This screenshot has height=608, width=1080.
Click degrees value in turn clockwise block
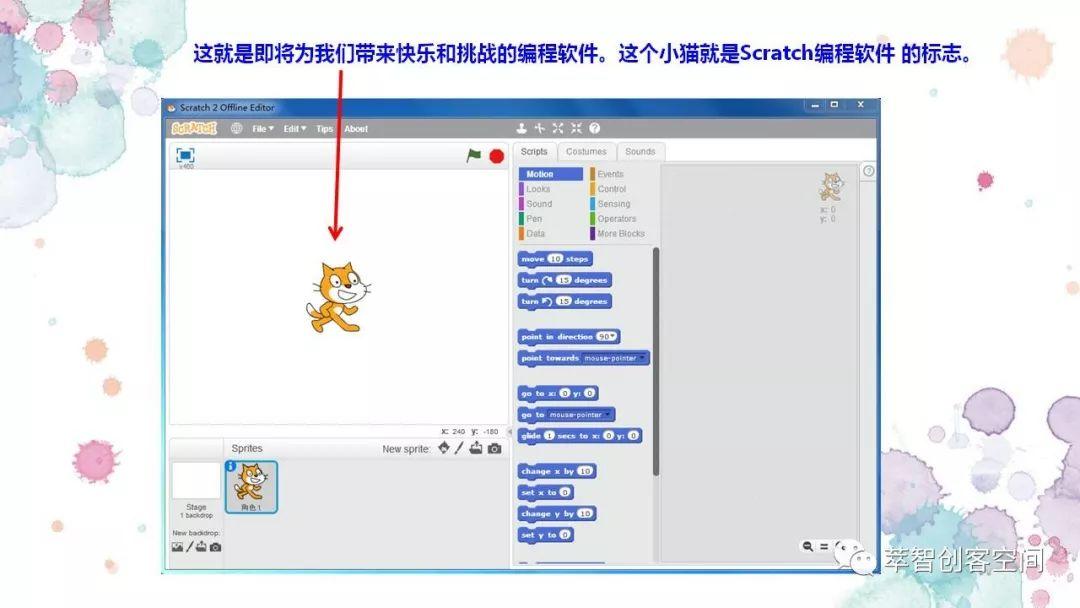click(563, 280)
